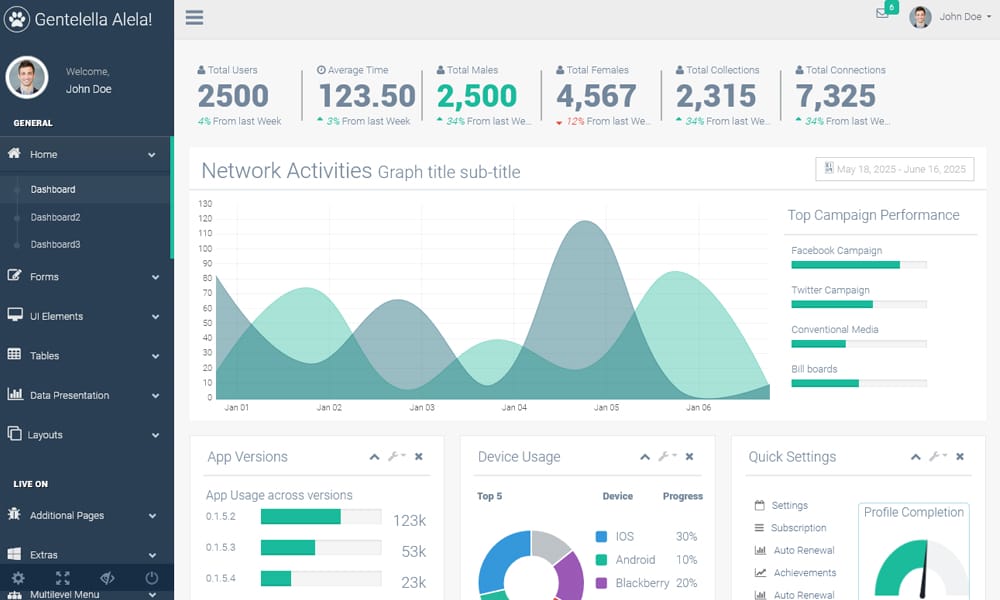The width and height of the screenshot is (1000, 600).
Task: Collapse the App Versions panel
Action: click(x=374, y=457)
